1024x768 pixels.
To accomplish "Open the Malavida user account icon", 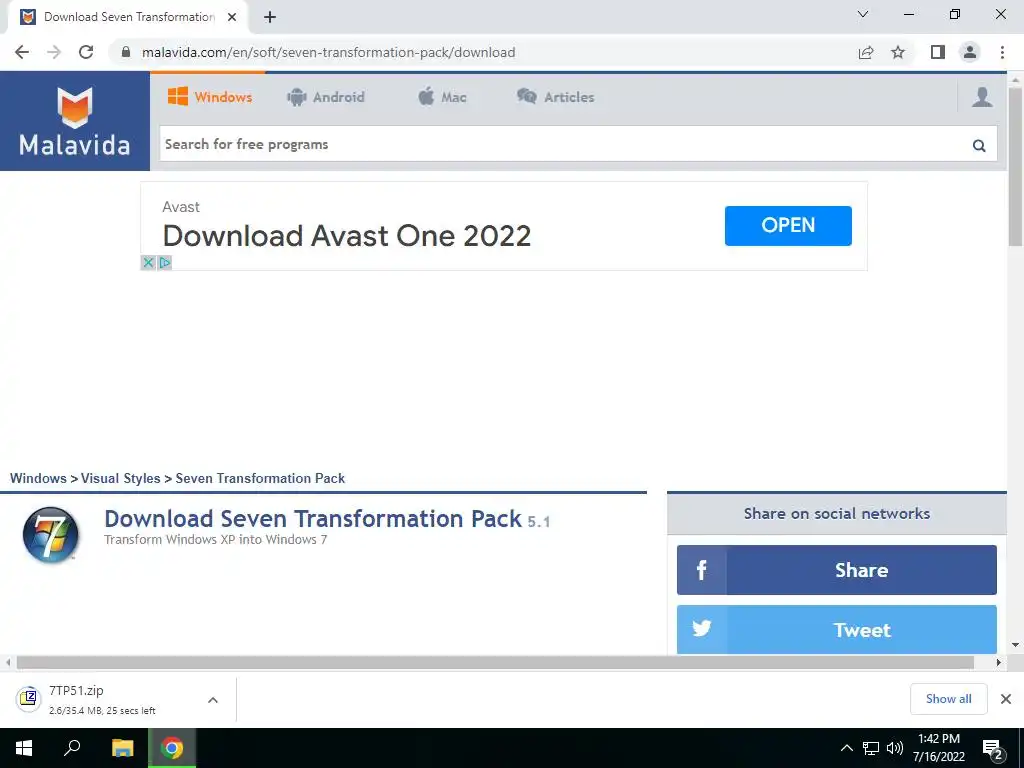I will pos(982,97).
